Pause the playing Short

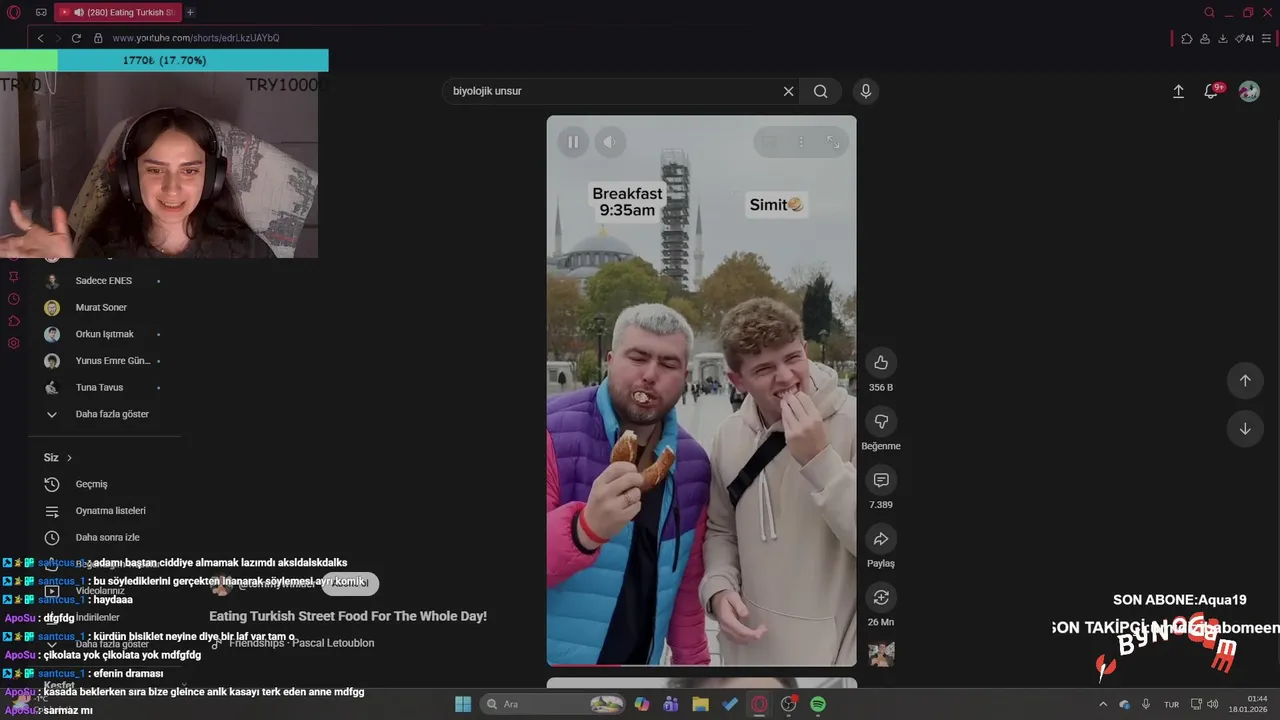(x=573, y=142)
